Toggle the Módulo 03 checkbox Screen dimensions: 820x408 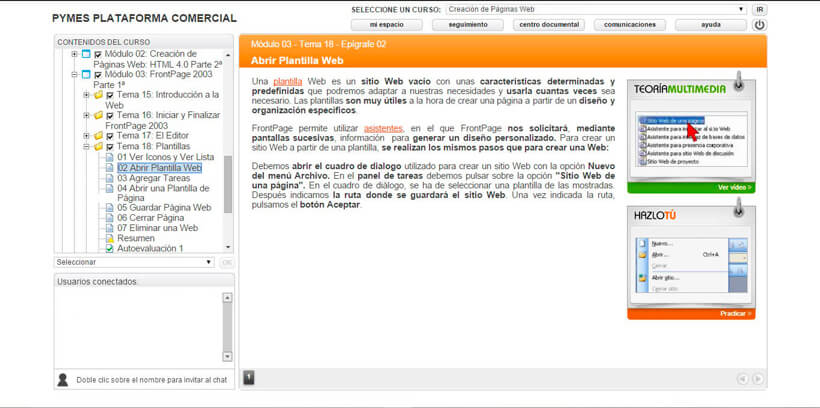tap(97, 75)
